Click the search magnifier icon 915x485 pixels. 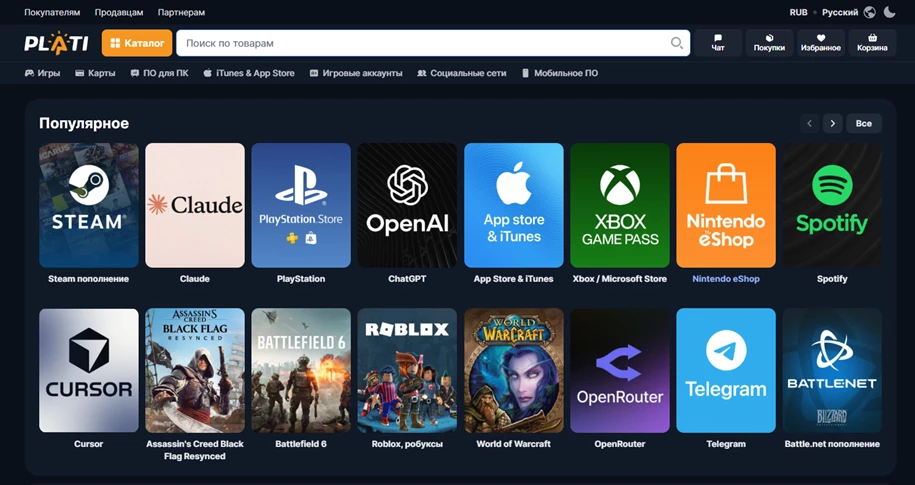[676, 43]
